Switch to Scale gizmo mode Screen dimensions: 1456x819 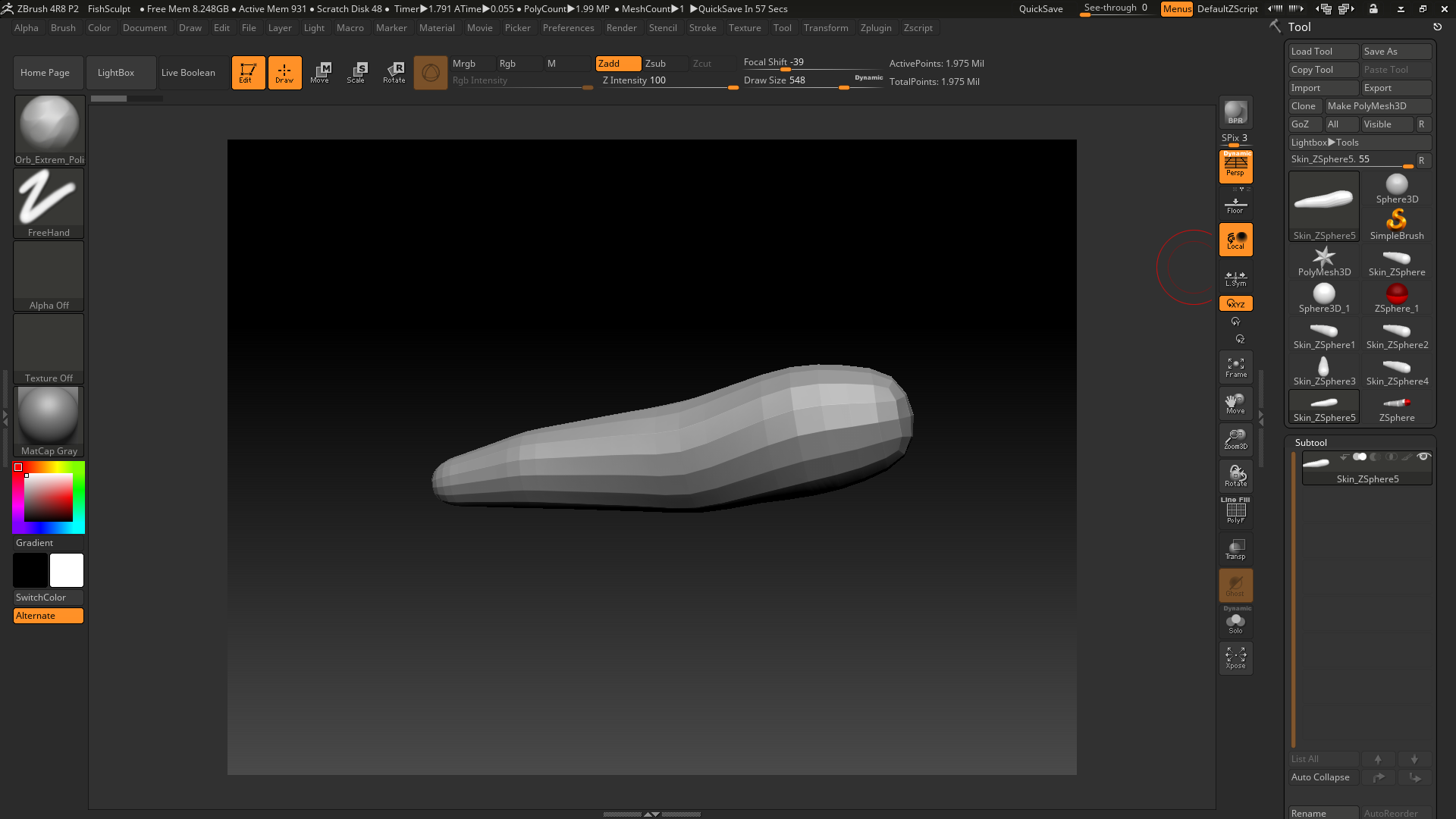[x=356, y=73]
